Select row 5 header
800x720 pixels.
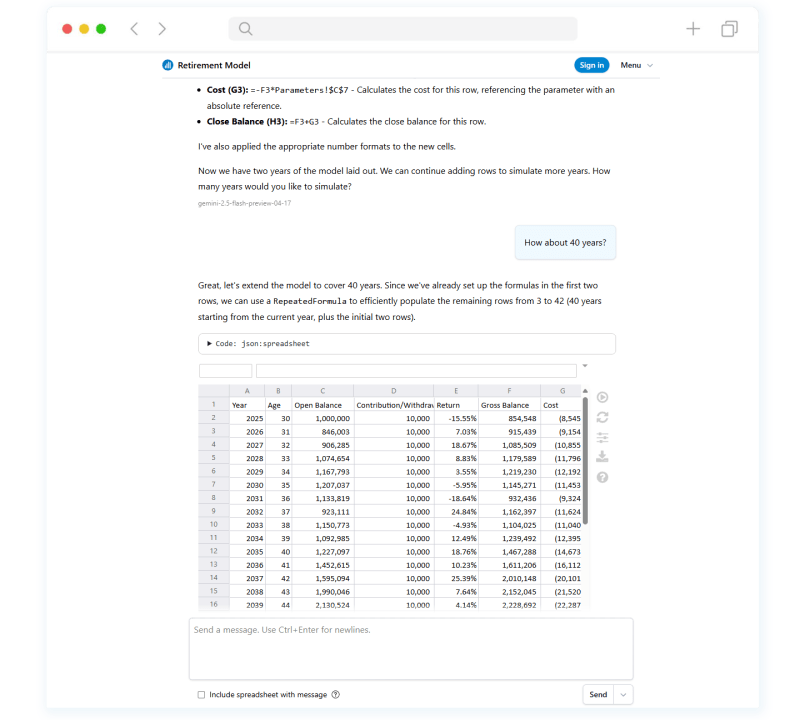(214, 458)
